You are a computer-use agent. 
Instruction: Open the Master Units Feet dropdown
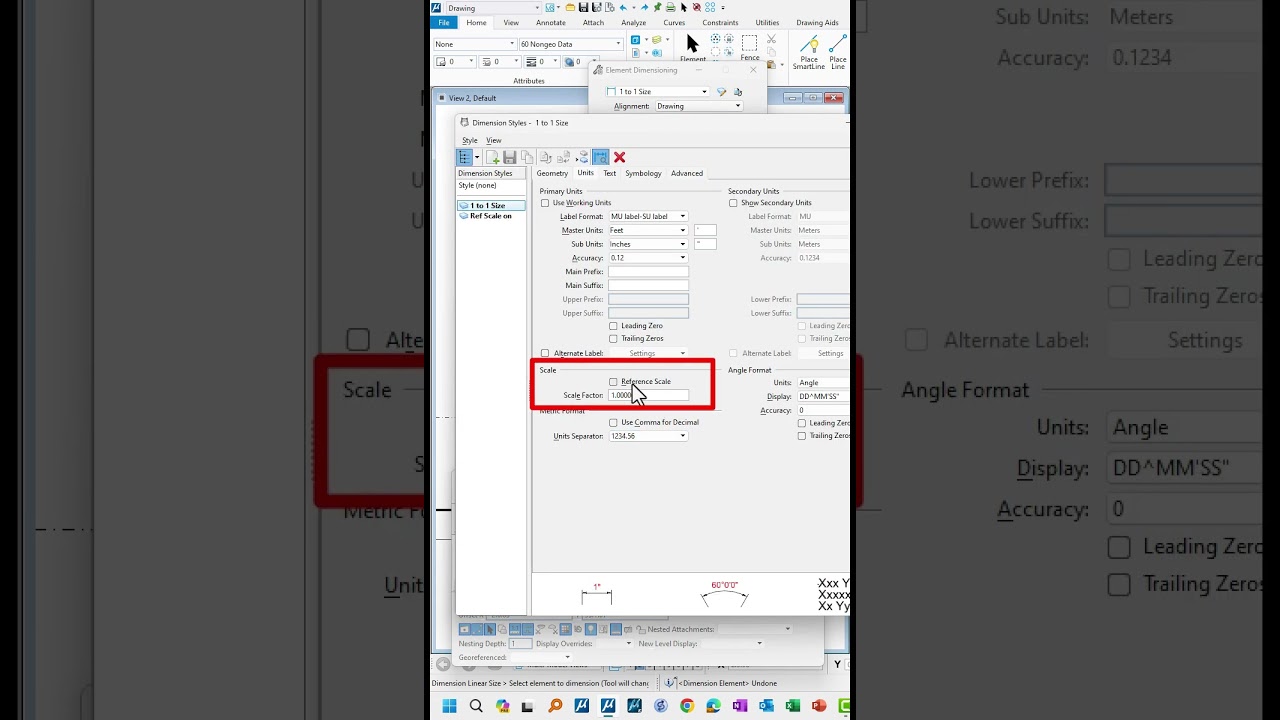pos(648,230)
